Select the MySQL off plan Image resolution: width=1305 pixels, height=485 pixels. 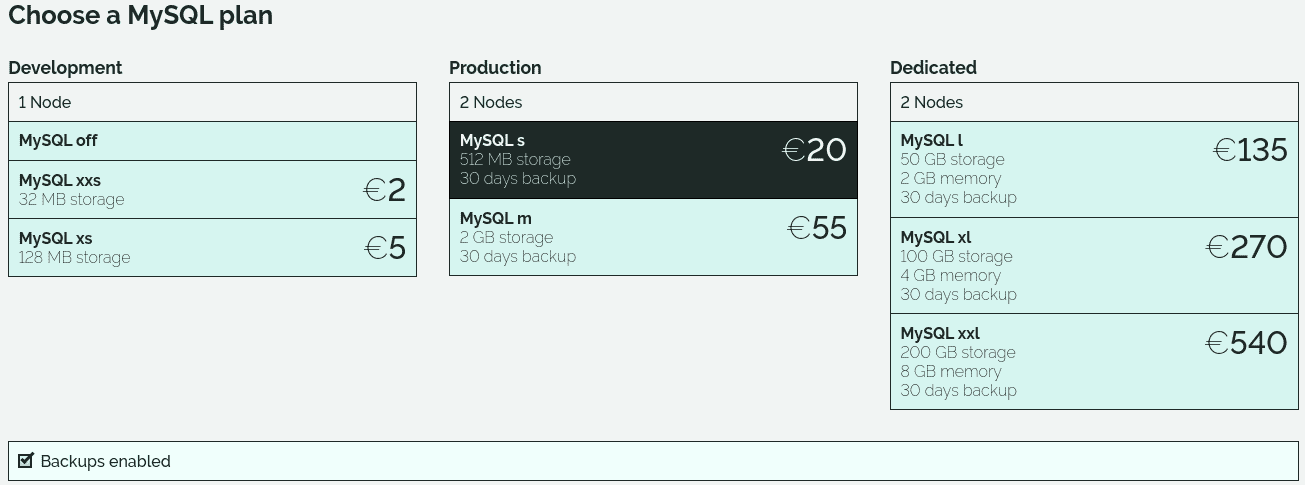click(212, 141)
